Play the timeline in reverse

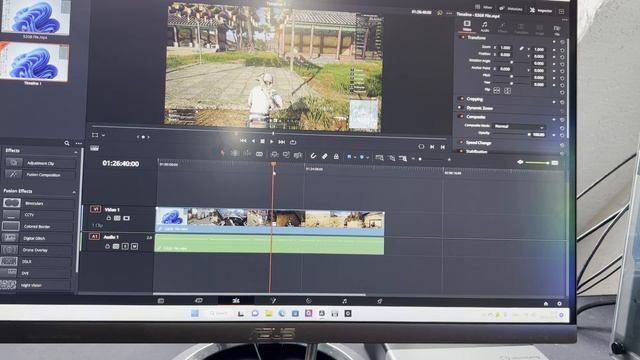[x=253, y=141]
